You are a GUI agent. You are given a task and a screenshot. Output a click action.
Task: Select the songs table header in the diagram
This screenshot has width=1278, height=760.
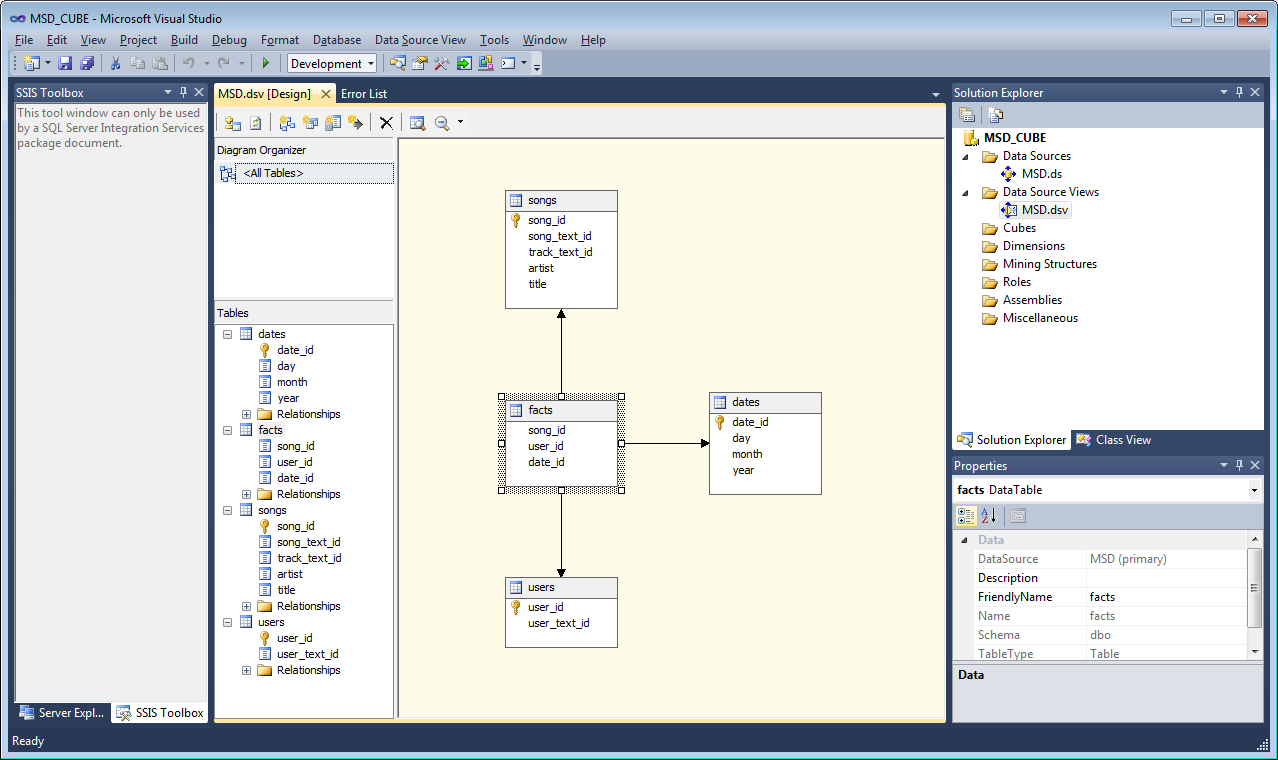click(x=561, y=201)
